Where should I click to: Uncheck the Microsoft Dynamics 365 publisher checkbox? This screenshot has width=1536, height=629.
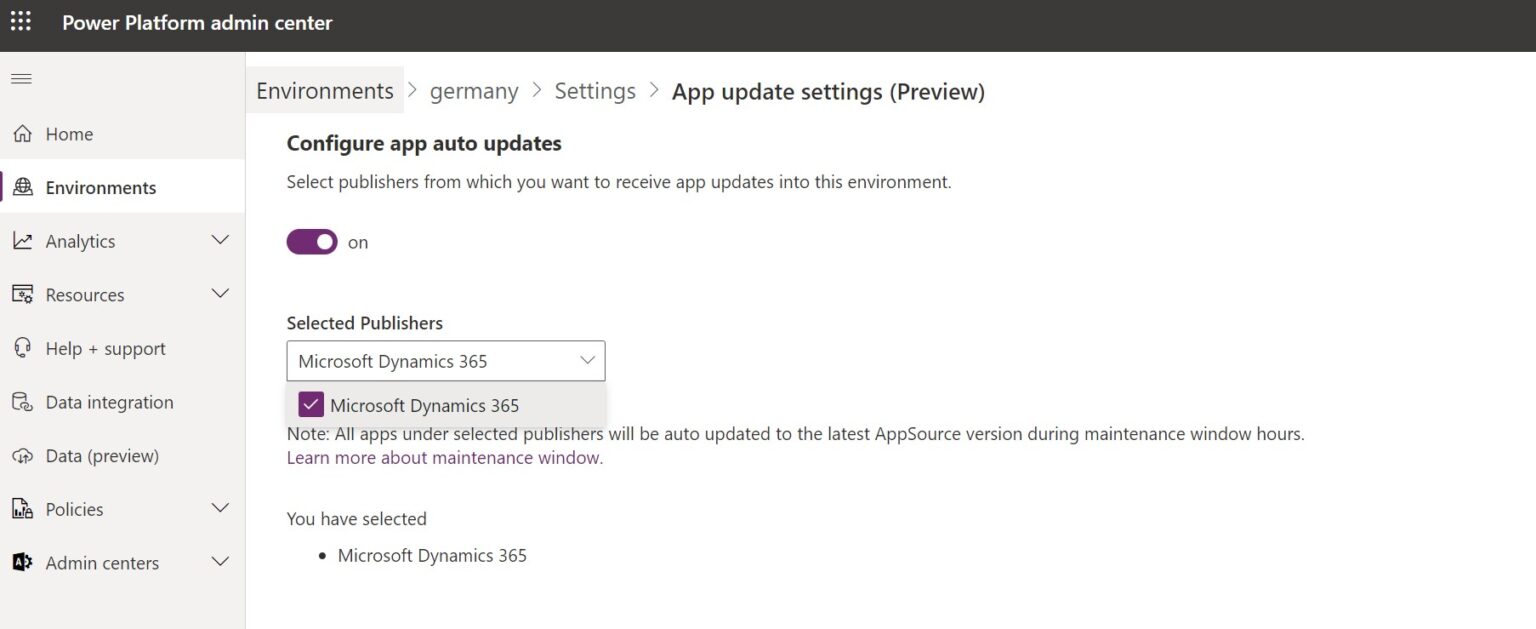point(310,404)
